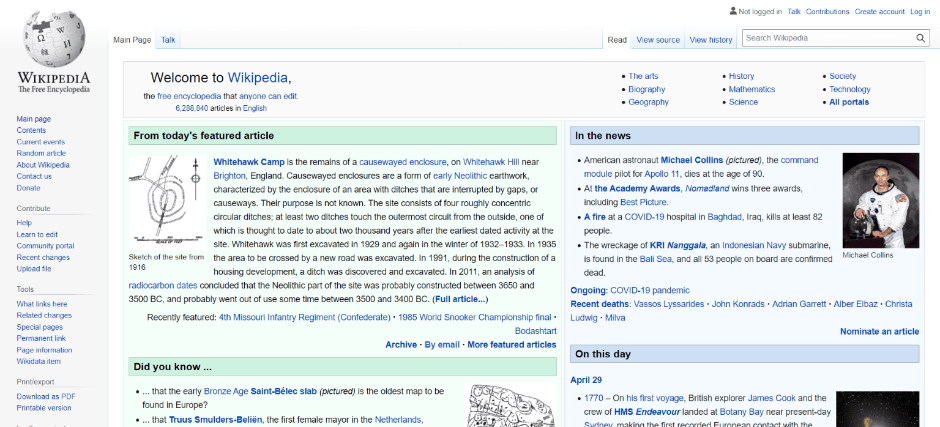This screenshot has height=427, width=940.
Task: Open COVID-19 pandemic ongoing link
Action: [650, 290]
